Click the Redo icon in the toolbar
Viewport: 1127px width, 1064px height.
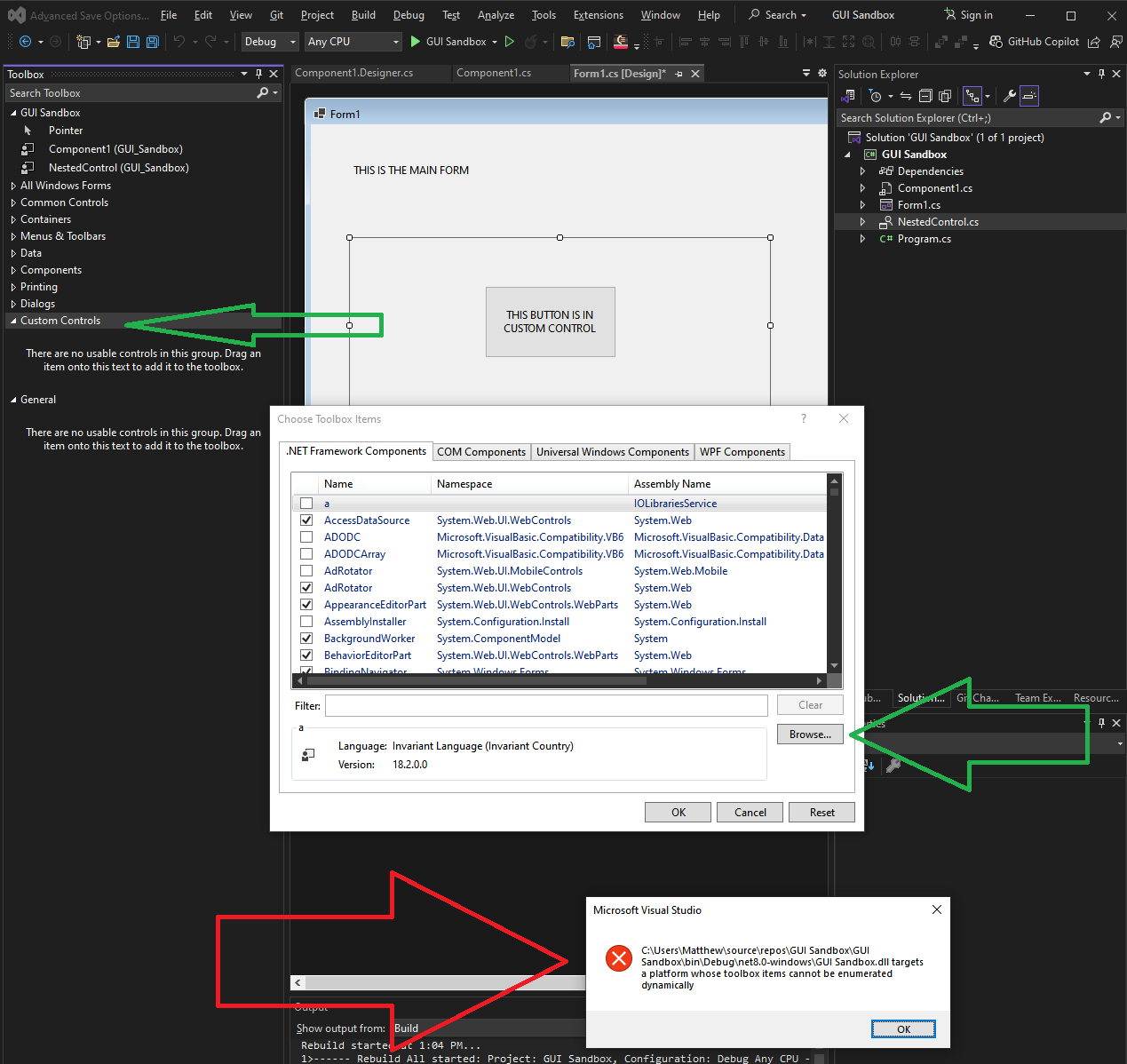pyautogui.click(x=210, y=42)
